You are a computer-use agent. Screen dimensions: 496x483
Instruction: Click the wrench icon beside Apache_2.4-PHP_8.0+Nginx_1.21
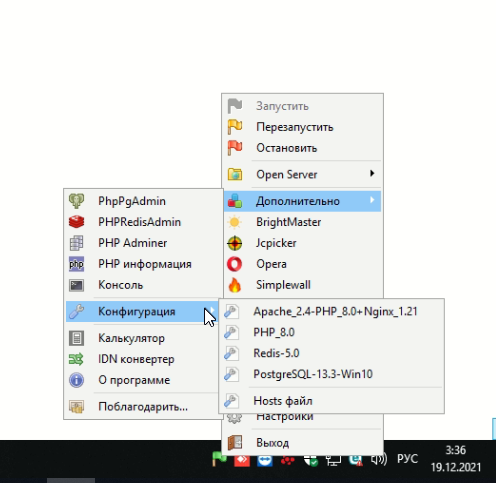point(231,311)
